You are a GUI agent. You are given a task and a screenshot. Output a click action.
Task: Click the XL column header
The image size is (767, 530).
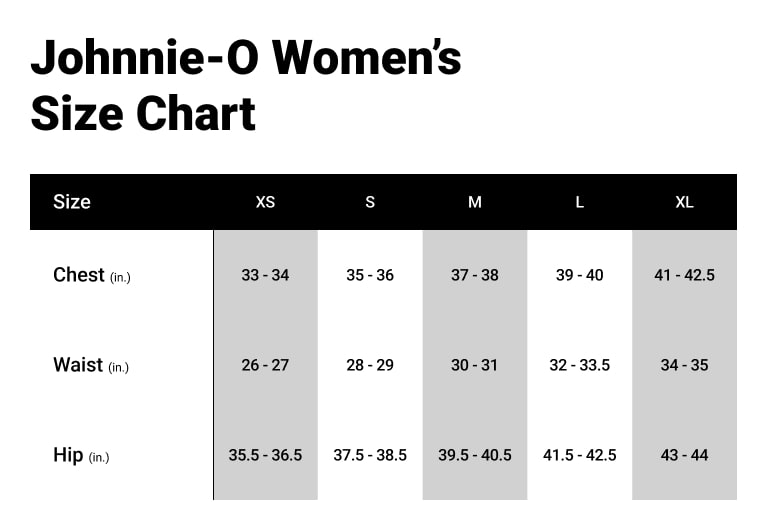(x=684, y=202)
